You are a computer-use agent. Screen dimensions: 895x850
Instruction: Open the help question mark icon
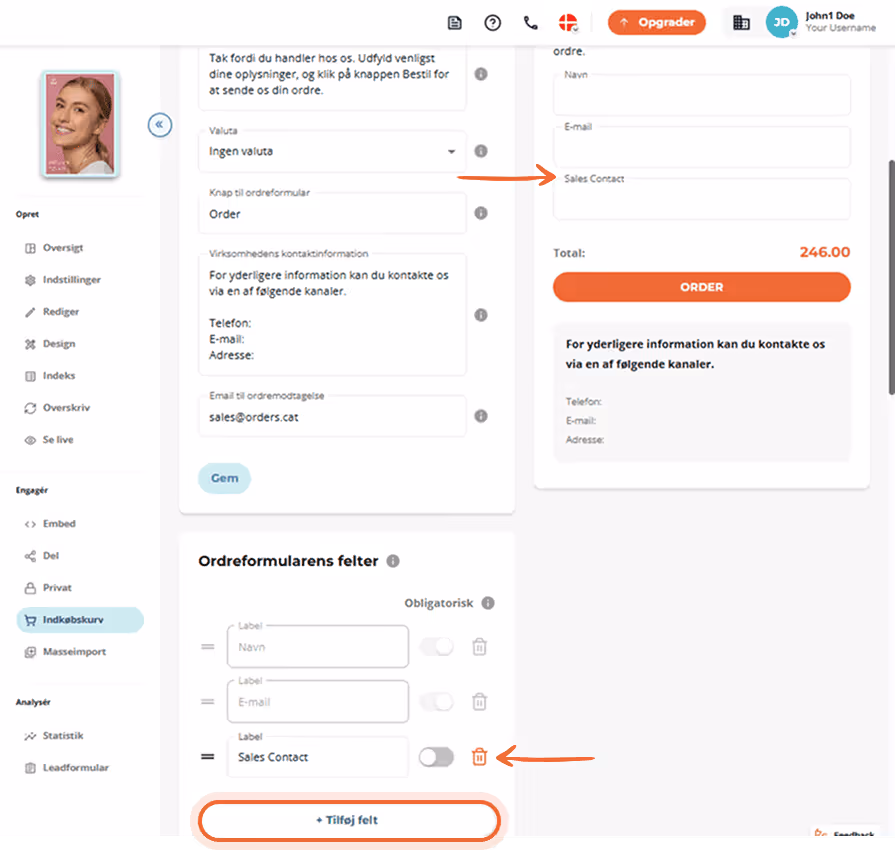coord(492,23)
